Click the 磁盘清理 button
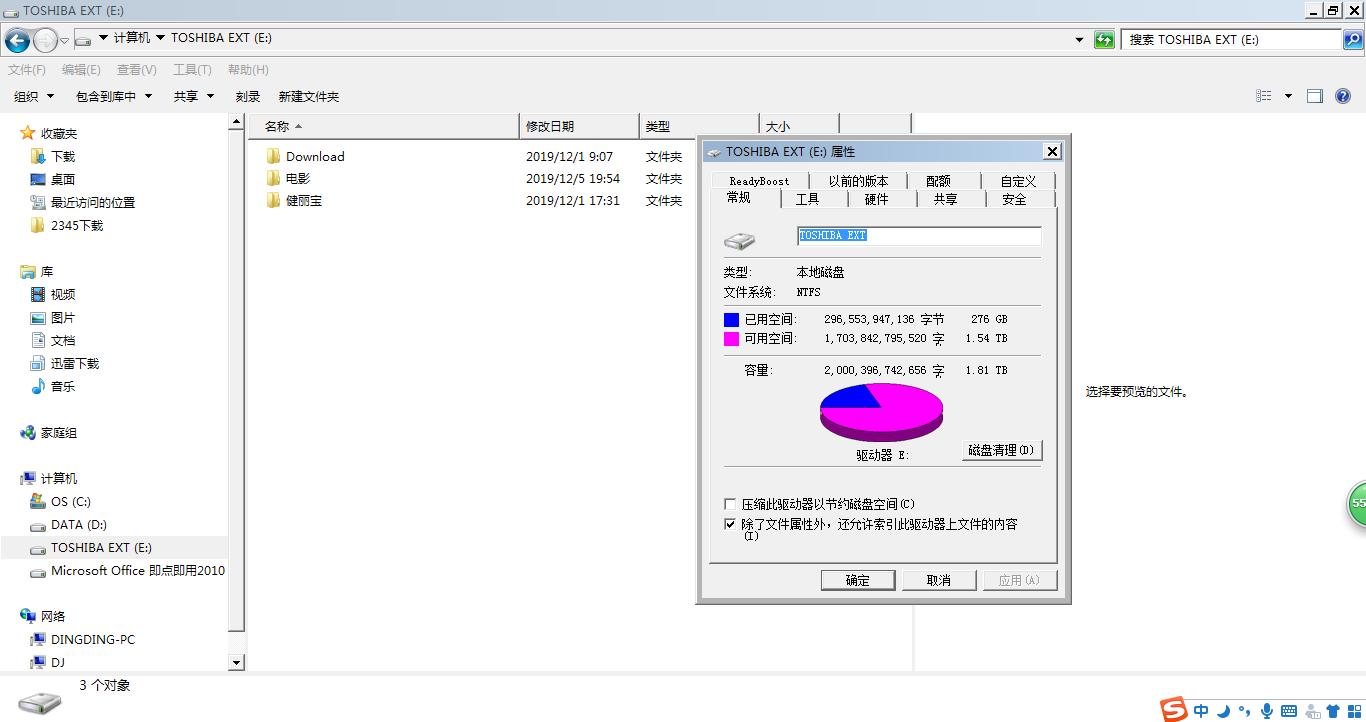Image resolution: width=1366 pixels, height=722 pixels. click(x=1000, y=450)
